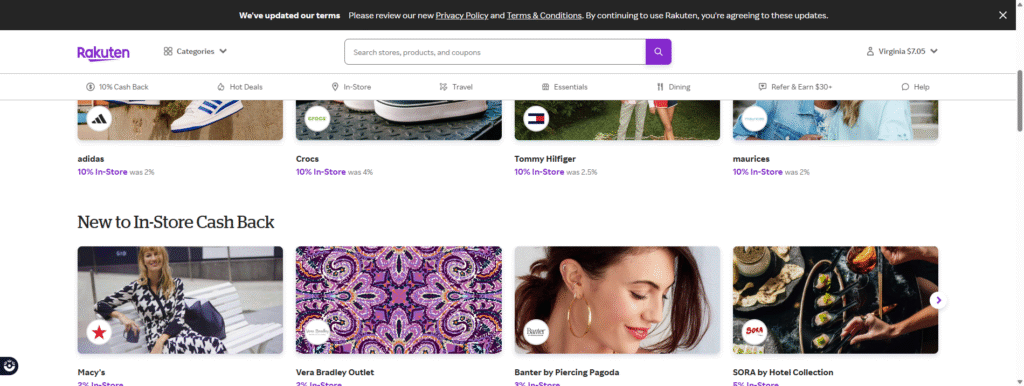
Task: Click the In-Store location pin icon
Action: [x=335, y=87]
